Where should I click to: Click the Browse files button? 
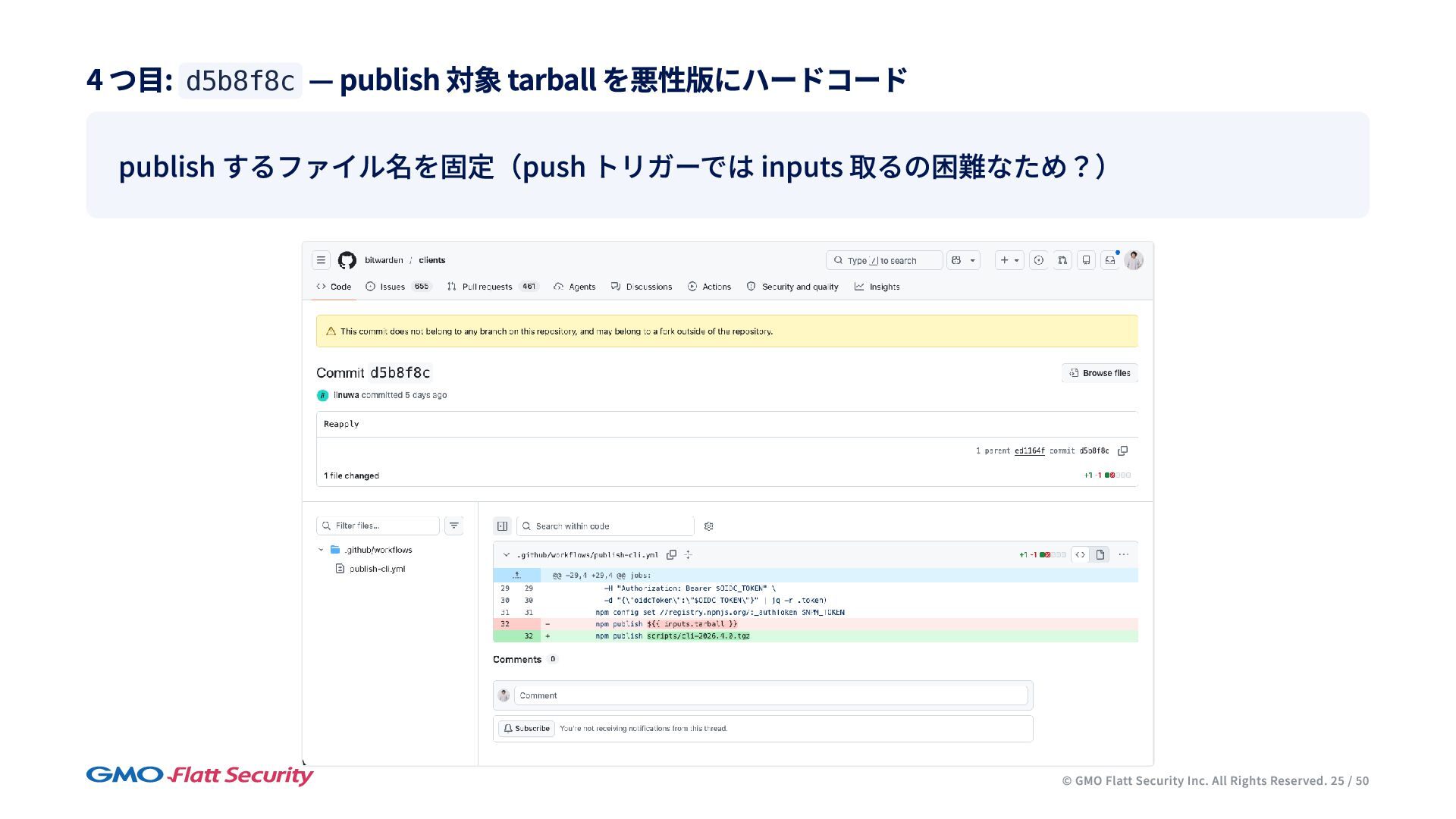tap(1100, 373)
